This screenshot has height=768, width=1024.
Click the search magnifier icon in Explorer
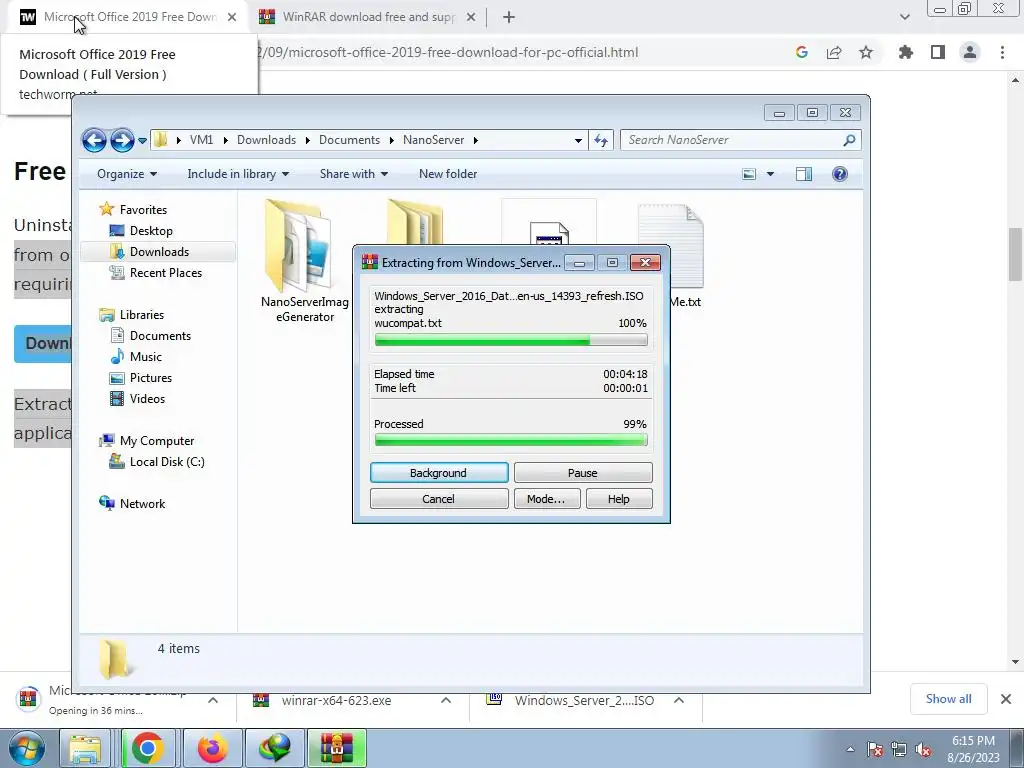(850, 140)
